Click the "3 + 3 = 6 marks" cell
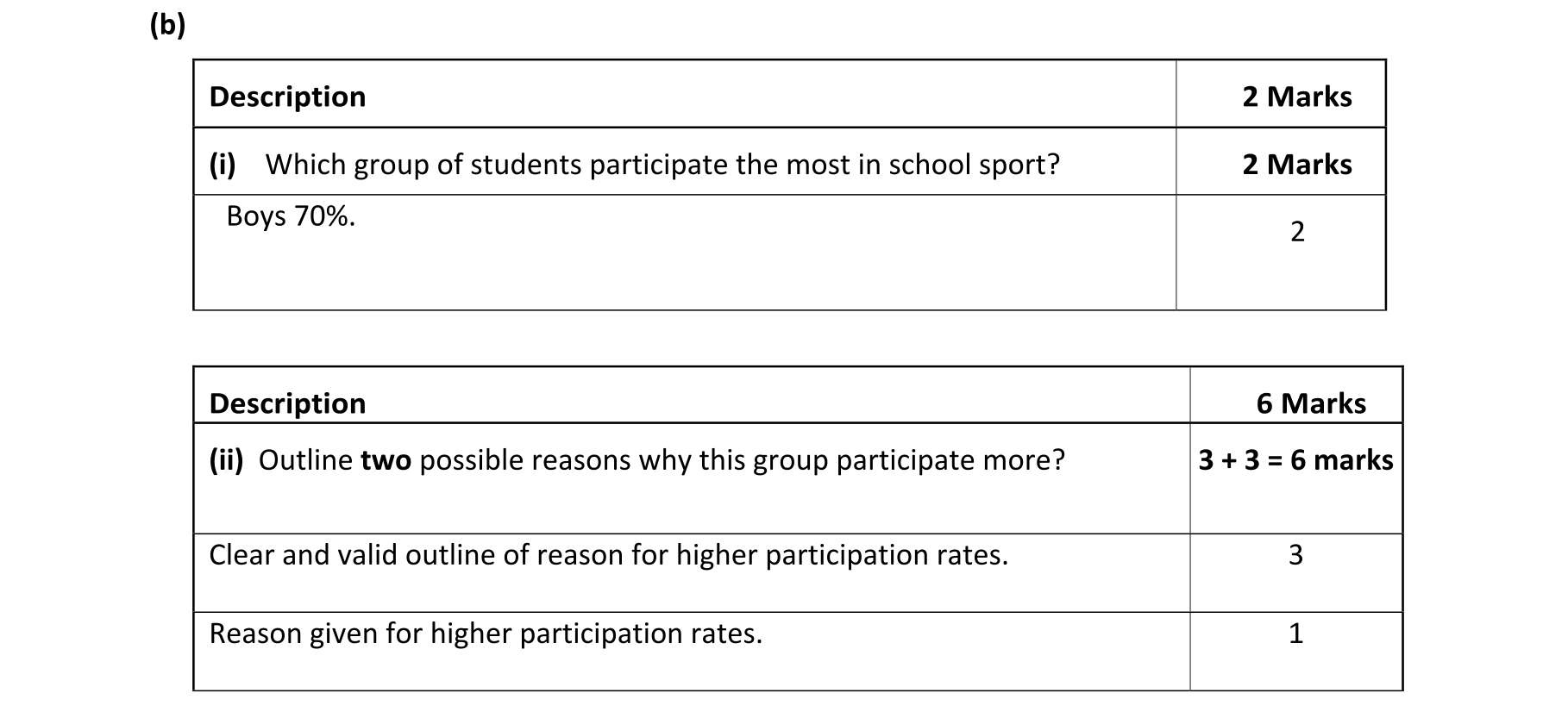The width and height of the screenshot is (1568, 718). pyautogui.click(x=1295, y=460)
